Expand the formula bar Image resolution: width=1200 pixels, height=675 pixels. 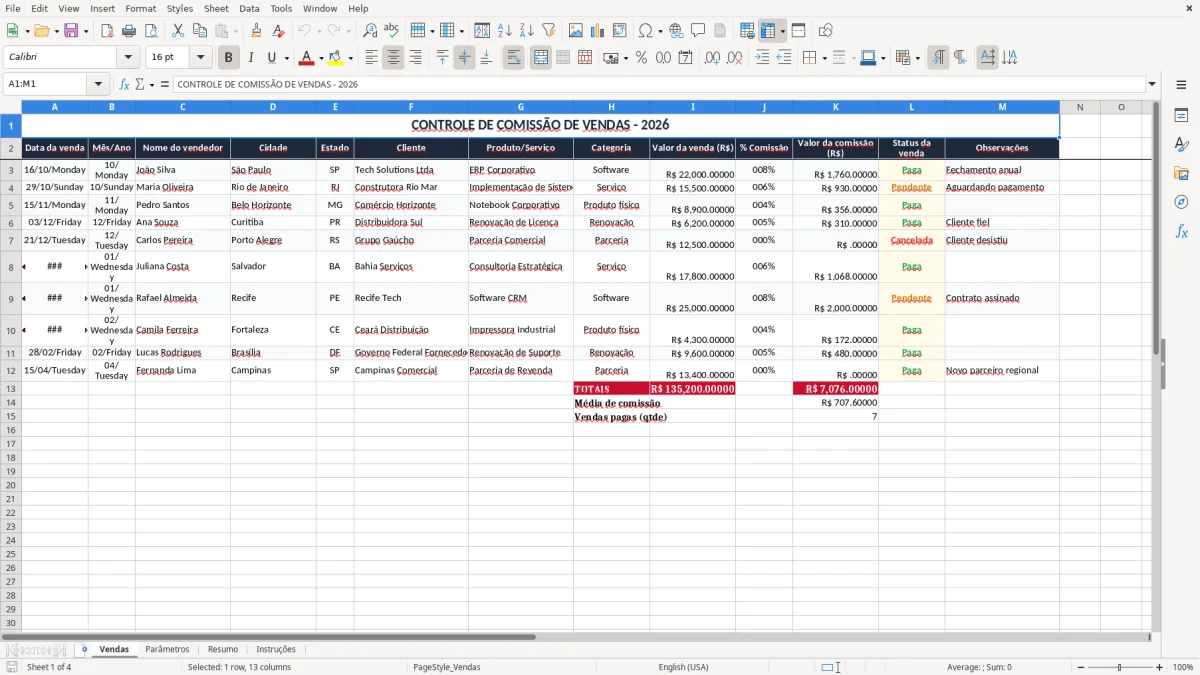coord(1152,84)
